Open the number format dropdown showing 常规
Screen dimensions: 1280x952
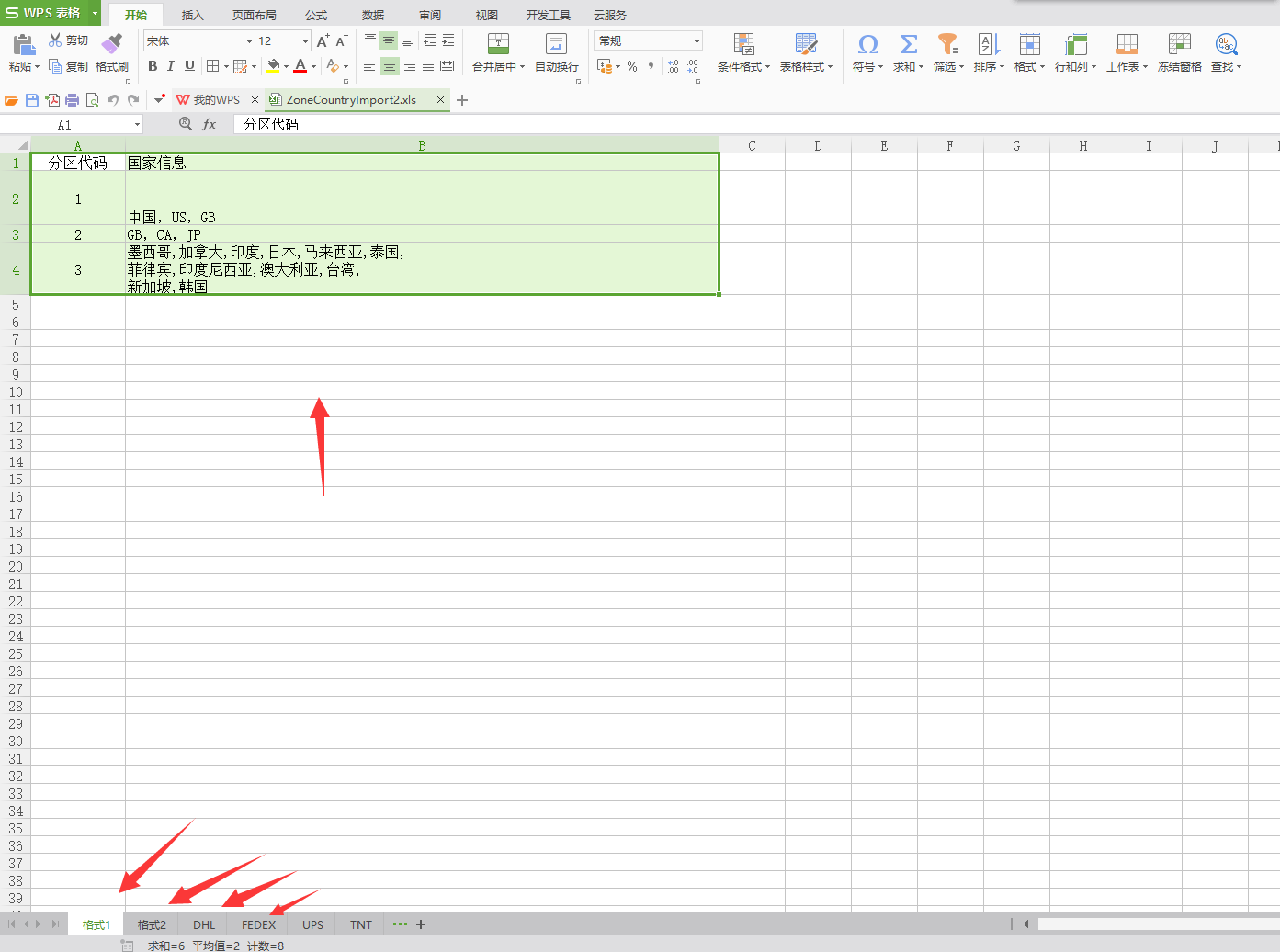[697, 41]
